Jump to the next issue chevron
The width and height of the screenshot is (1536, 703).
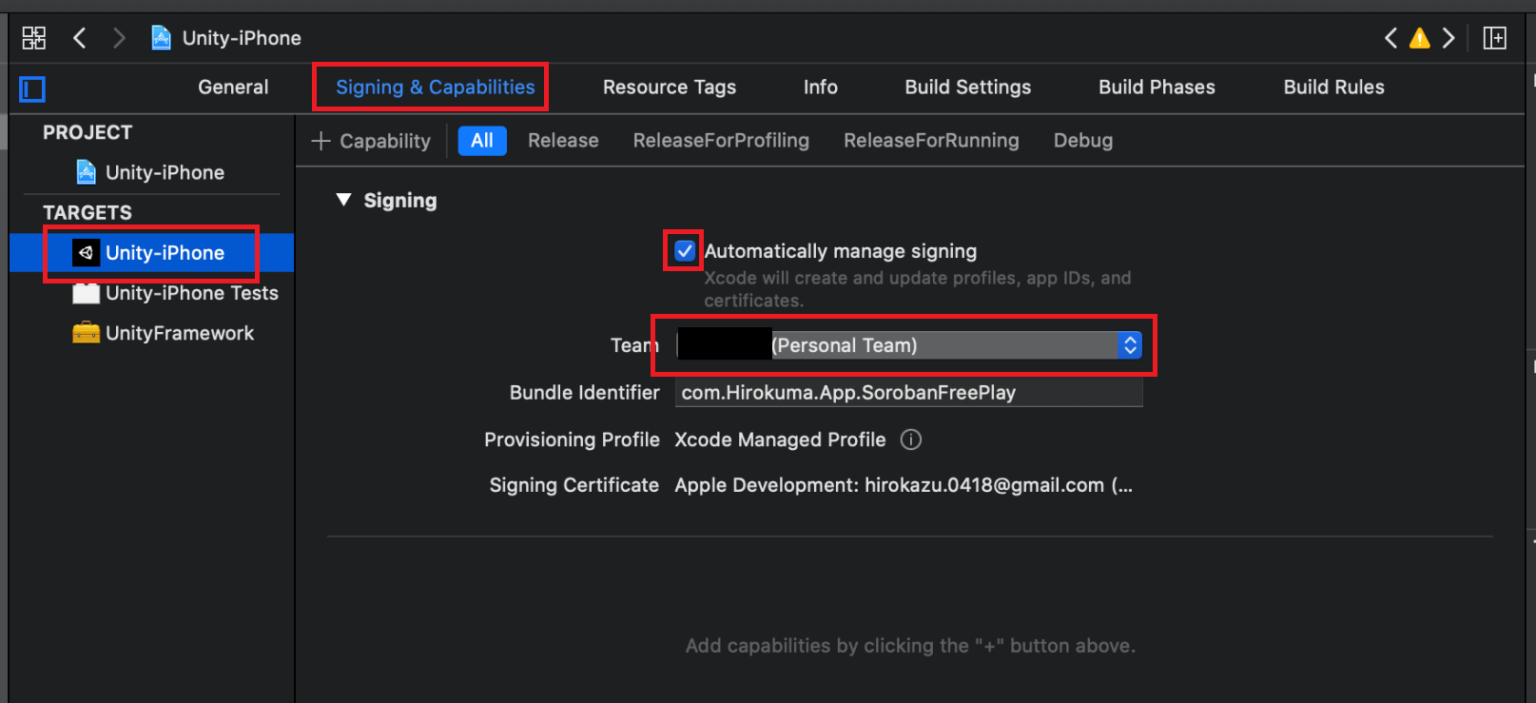coord(1447,38)
